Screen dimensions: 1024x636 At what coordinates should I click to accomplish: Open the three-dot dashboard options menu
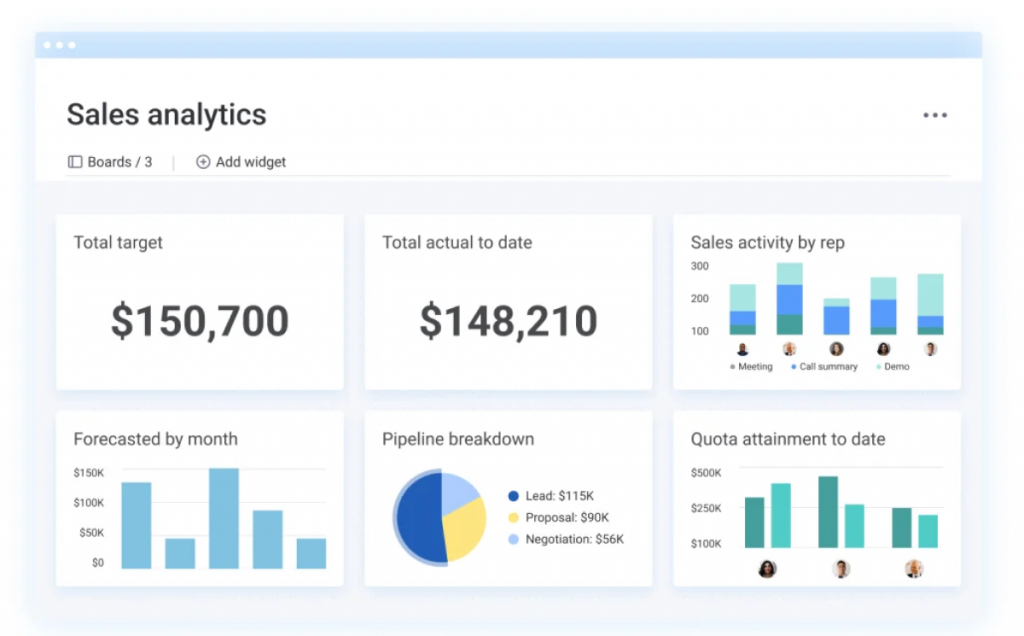(935, 116)
